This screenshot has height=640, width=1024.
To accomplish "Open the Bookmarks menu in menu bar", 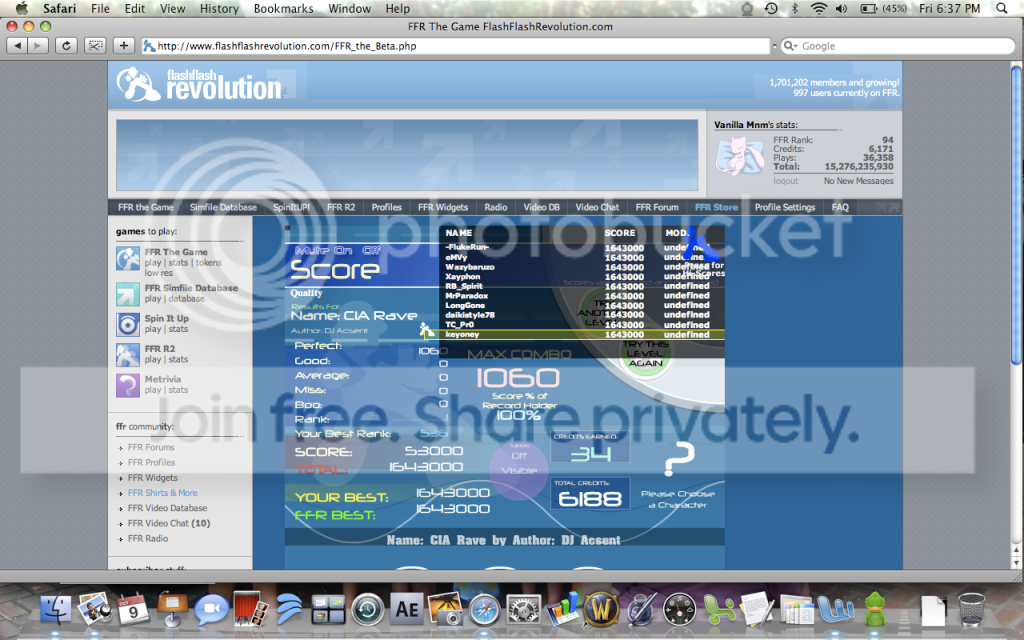I will pos(281,9).
